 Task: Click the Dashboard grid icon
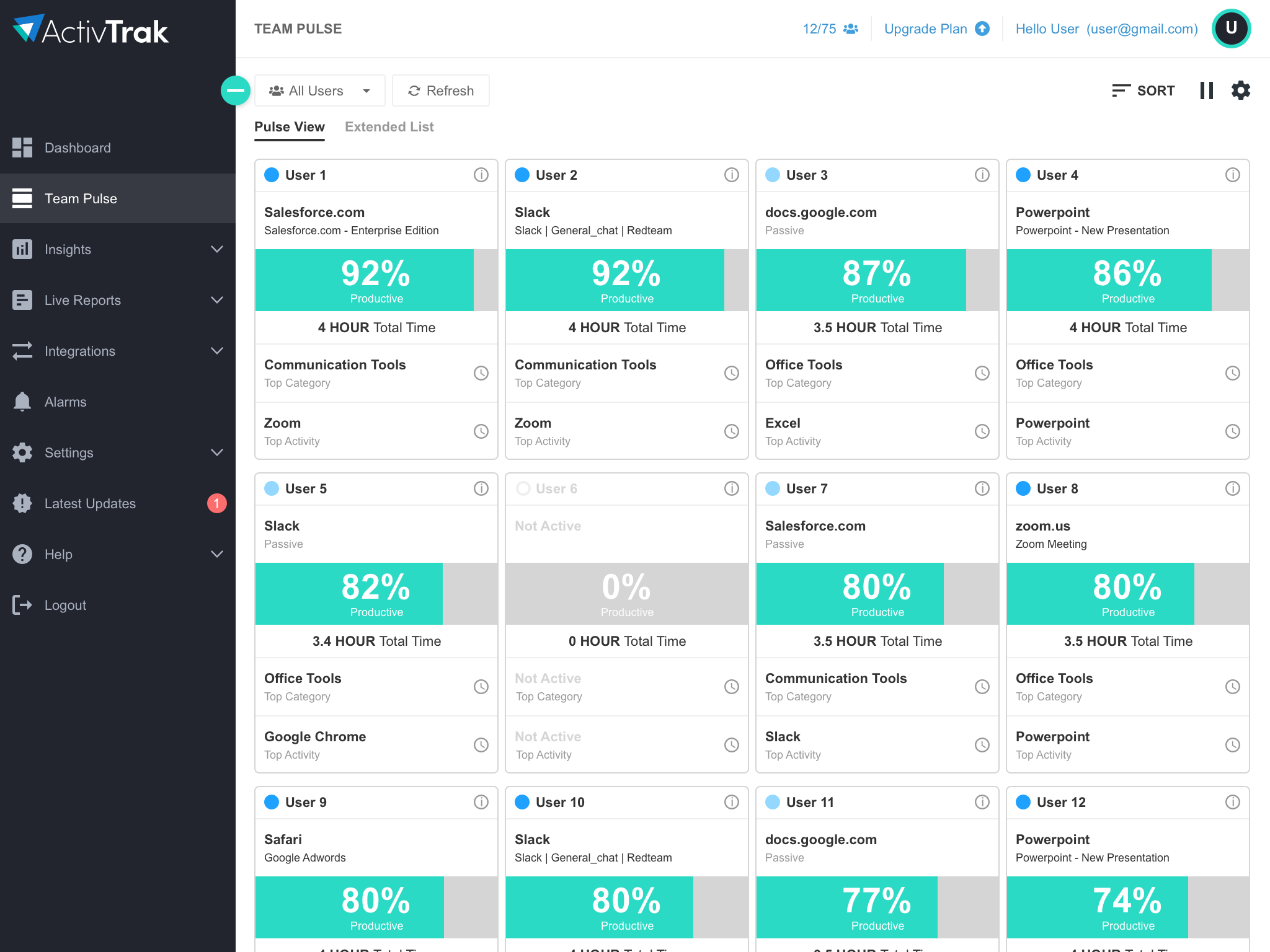(22, 148)
